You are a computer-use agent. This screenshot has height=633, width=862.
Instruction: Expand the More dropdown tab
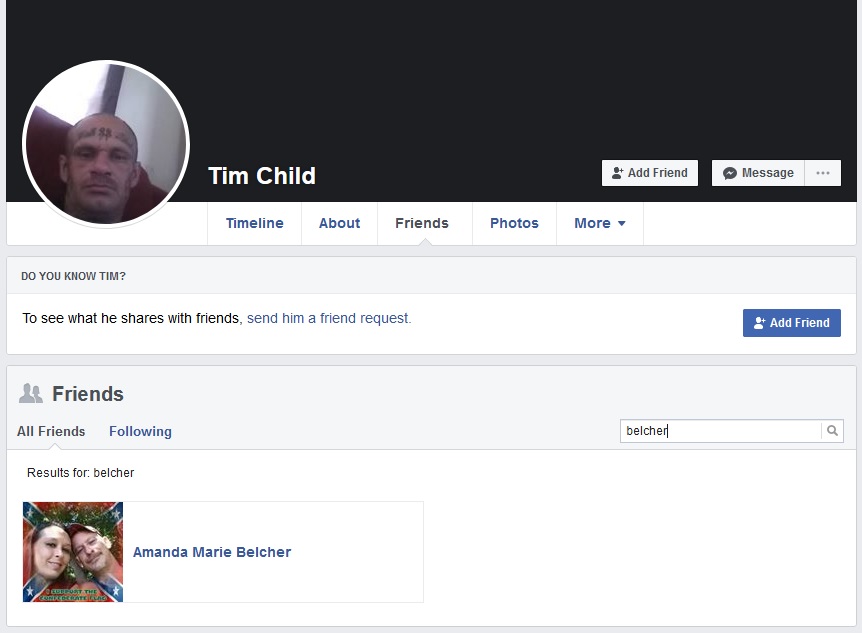[600, 223]
